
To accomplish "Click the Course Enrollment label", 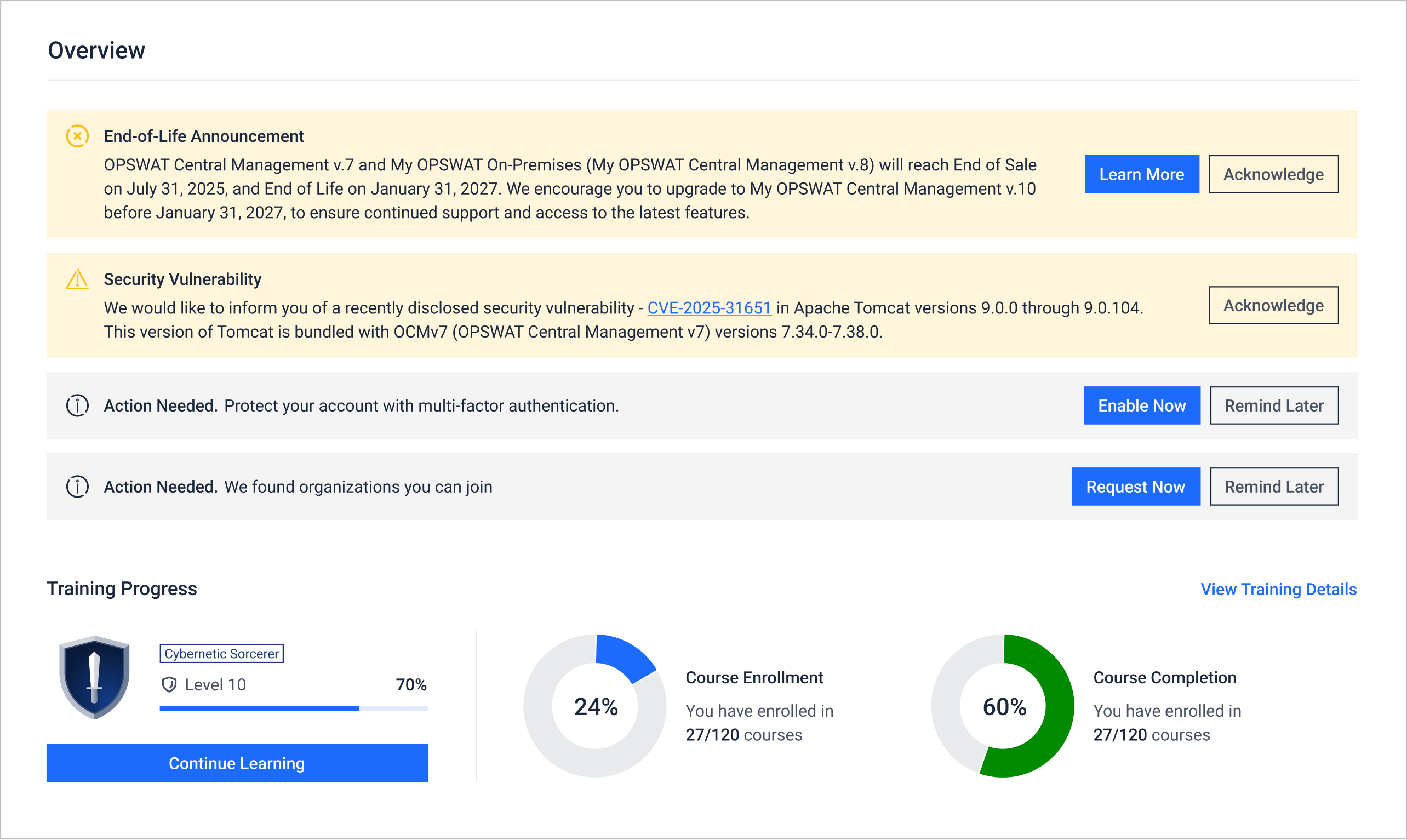I will [x=754, y=678].
